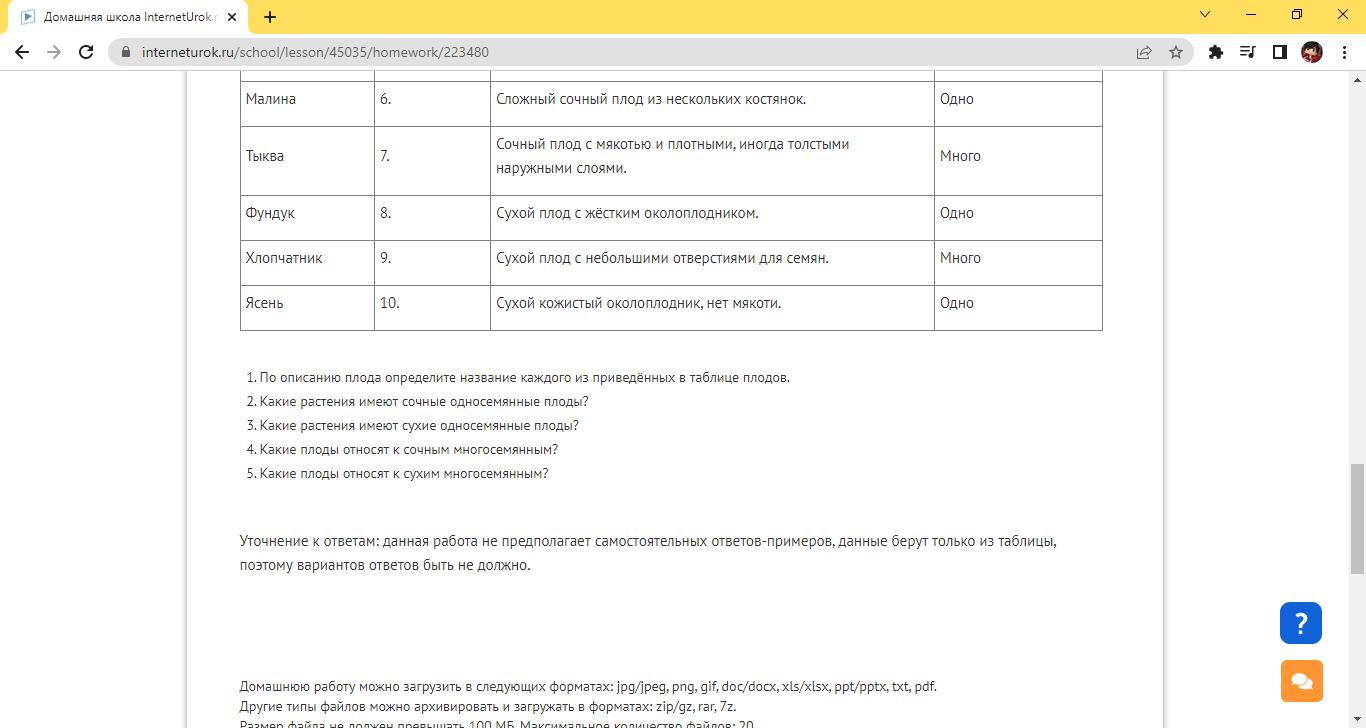Open the orange chat support button
The image size is (1366, 728).
pyautogui.click(x=1301, y=681)
